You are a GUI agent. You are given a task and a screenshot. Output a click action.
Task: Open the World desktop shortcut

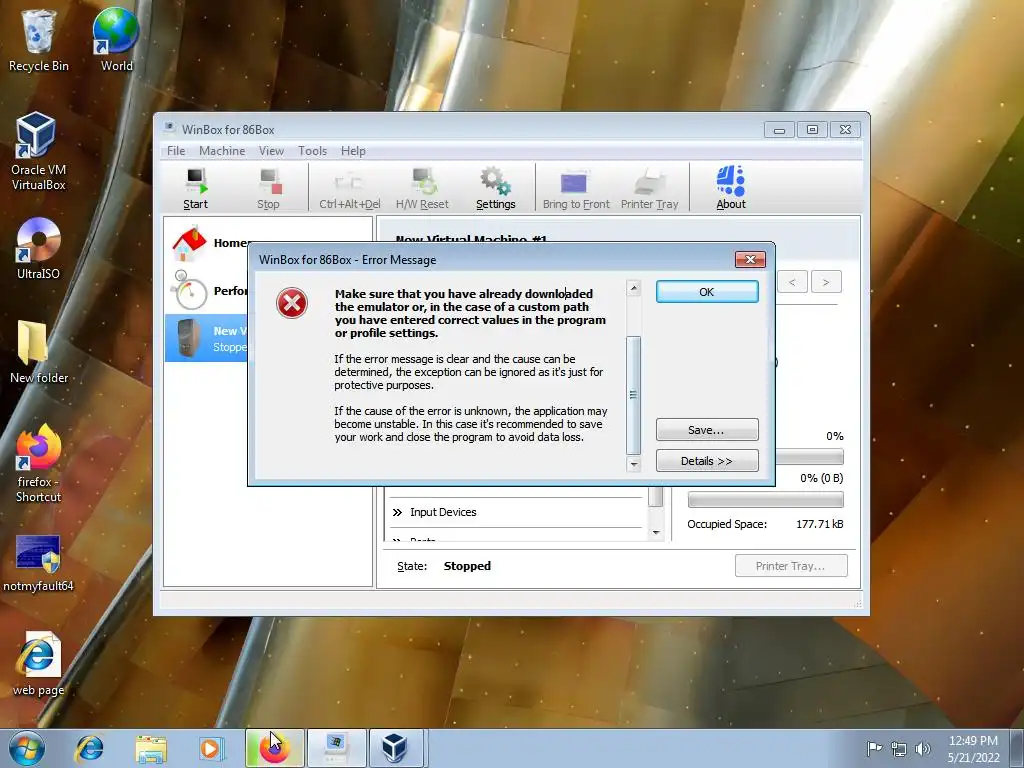[116, 40]
